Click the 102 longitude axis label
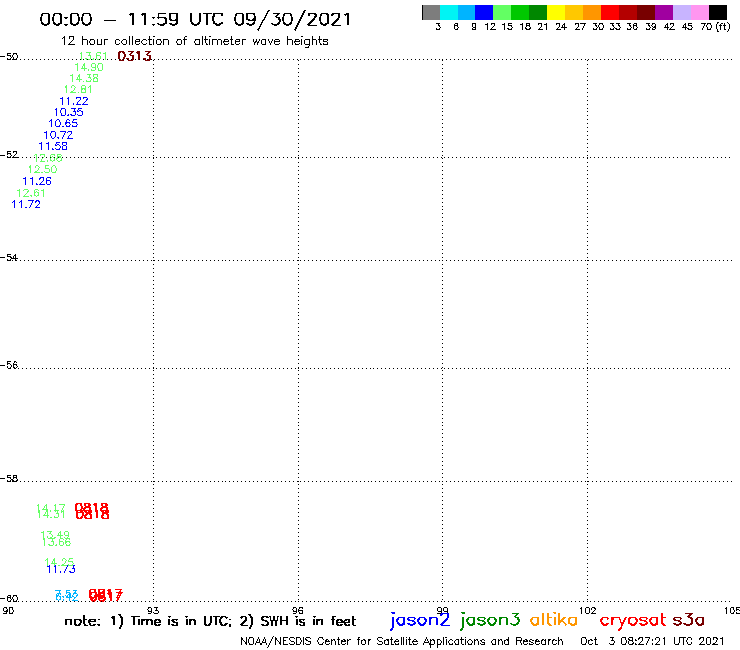Viewport: 740px width, 650px height. pos(588,610)
